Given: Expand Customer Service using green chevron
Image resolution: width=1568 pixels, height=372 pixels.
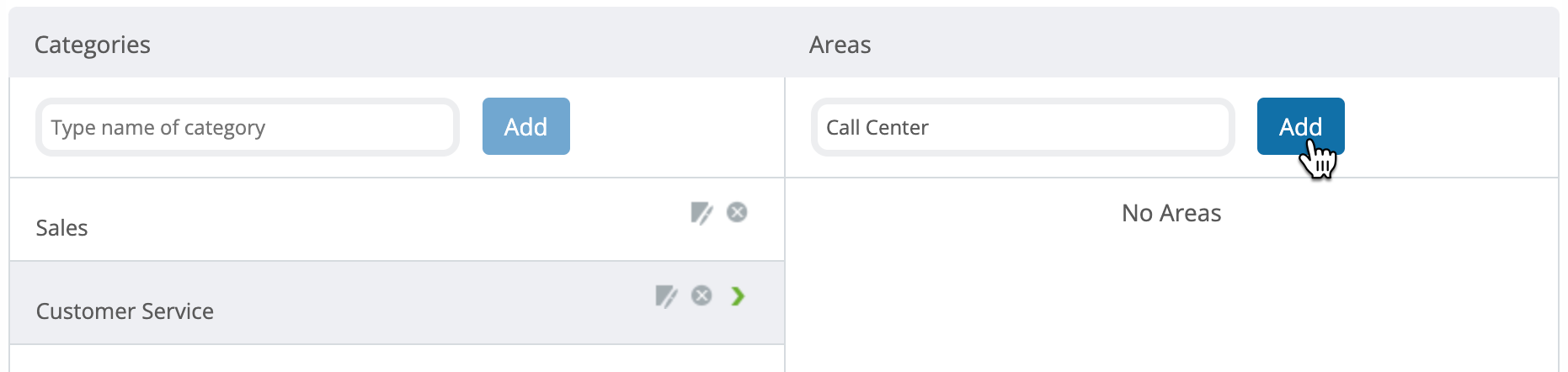Looking at the screenshot, I should [x=738, y=295].
